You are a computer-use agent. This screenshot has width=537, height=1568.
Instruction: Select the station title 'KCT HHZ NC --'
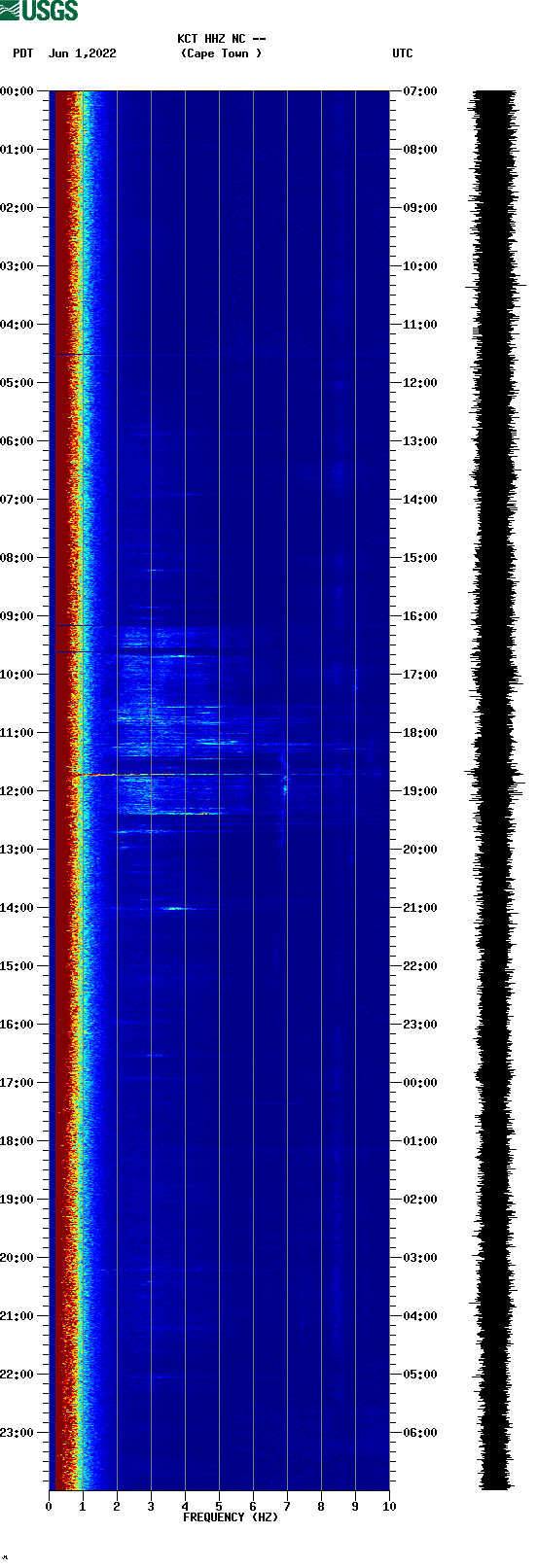[222, 39]
